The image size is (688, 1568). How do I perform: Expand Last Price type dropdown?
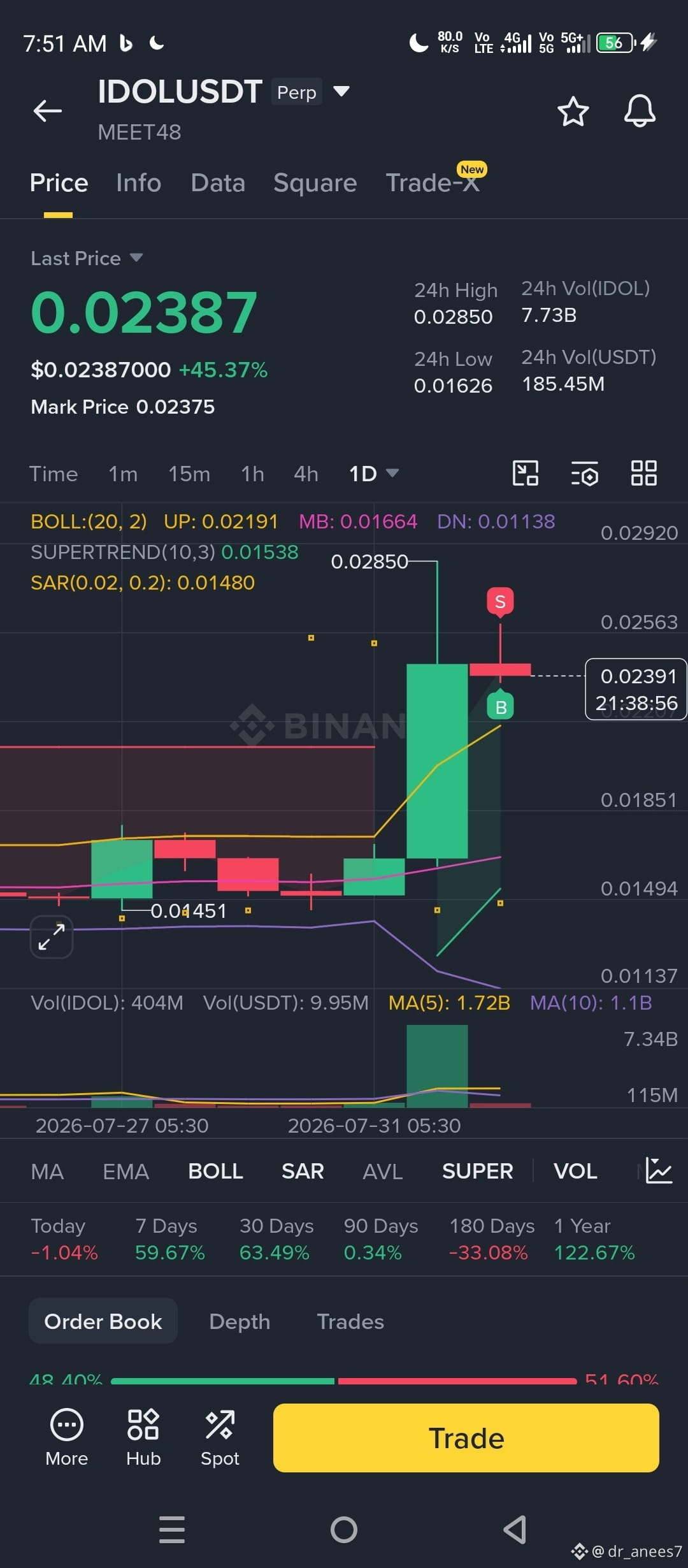[x=136, y=258]
